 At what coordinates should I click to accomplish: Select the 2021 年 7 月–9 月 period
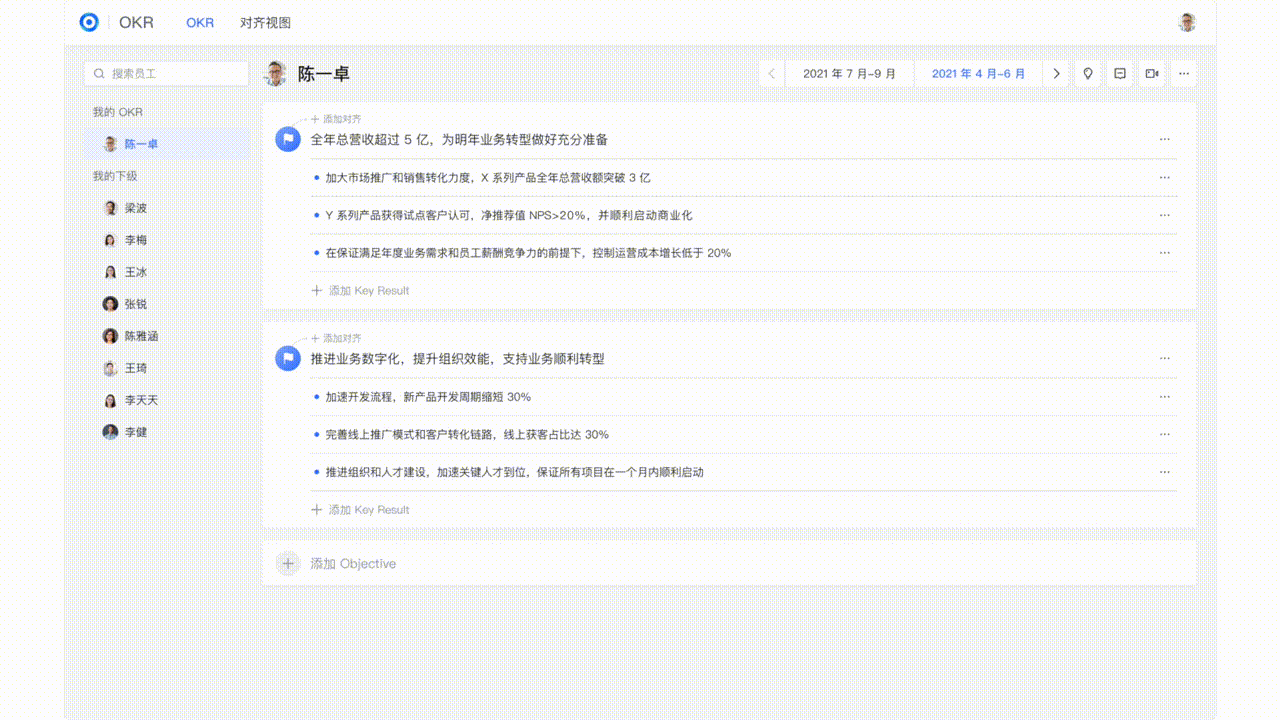849,74
